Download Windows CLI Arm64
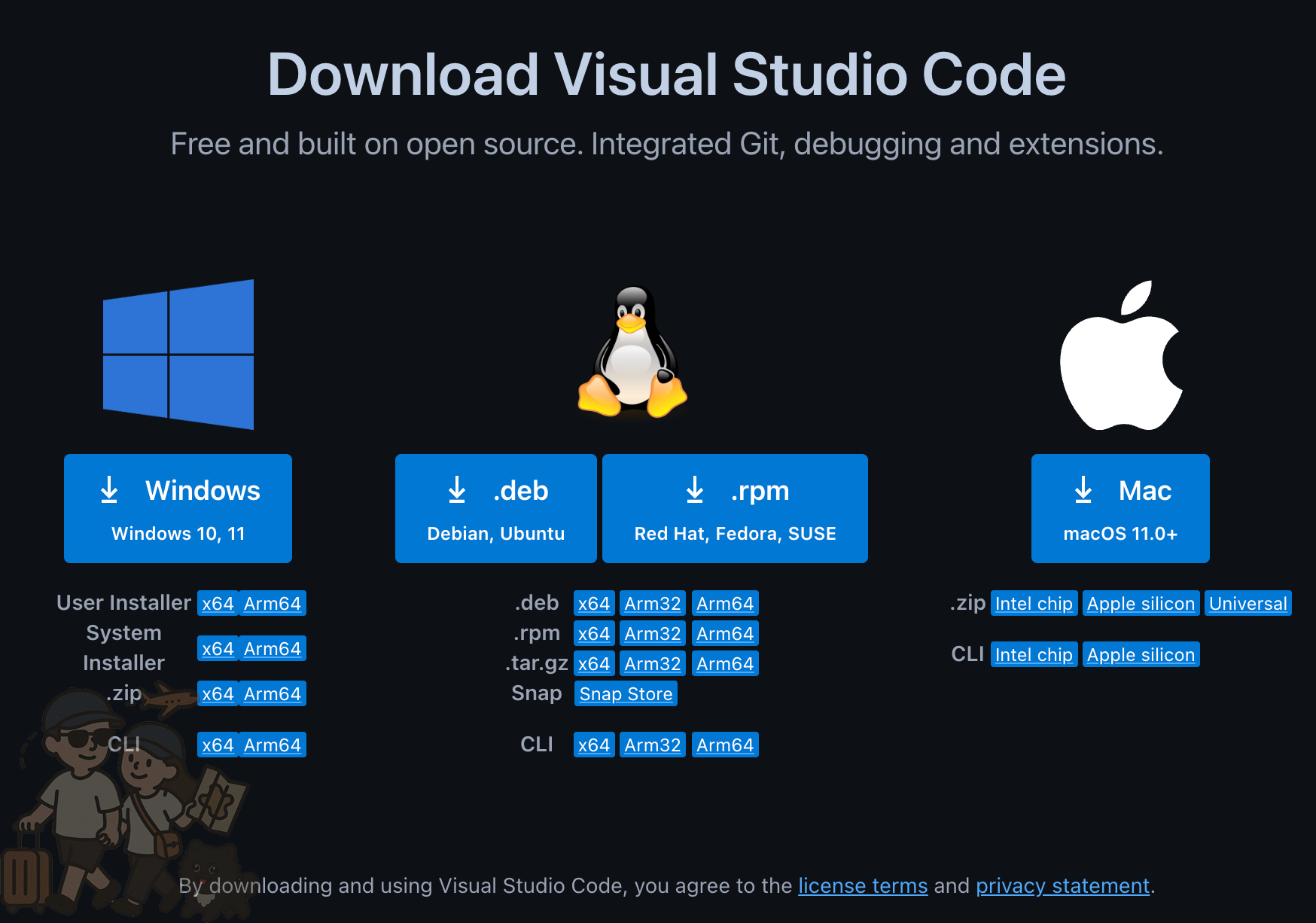Viewport: 1316px width, 923px height. (273, 745)
